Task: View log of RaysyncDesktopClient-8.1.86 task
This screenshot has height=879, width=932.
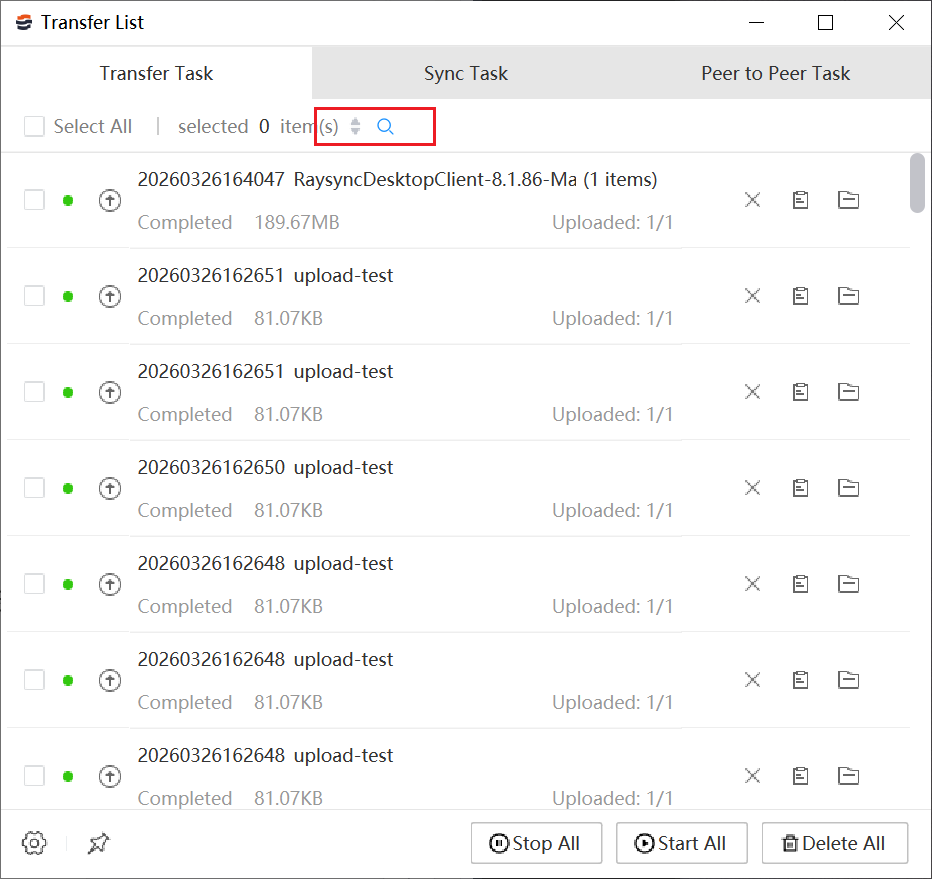Action: pos(800,200)
